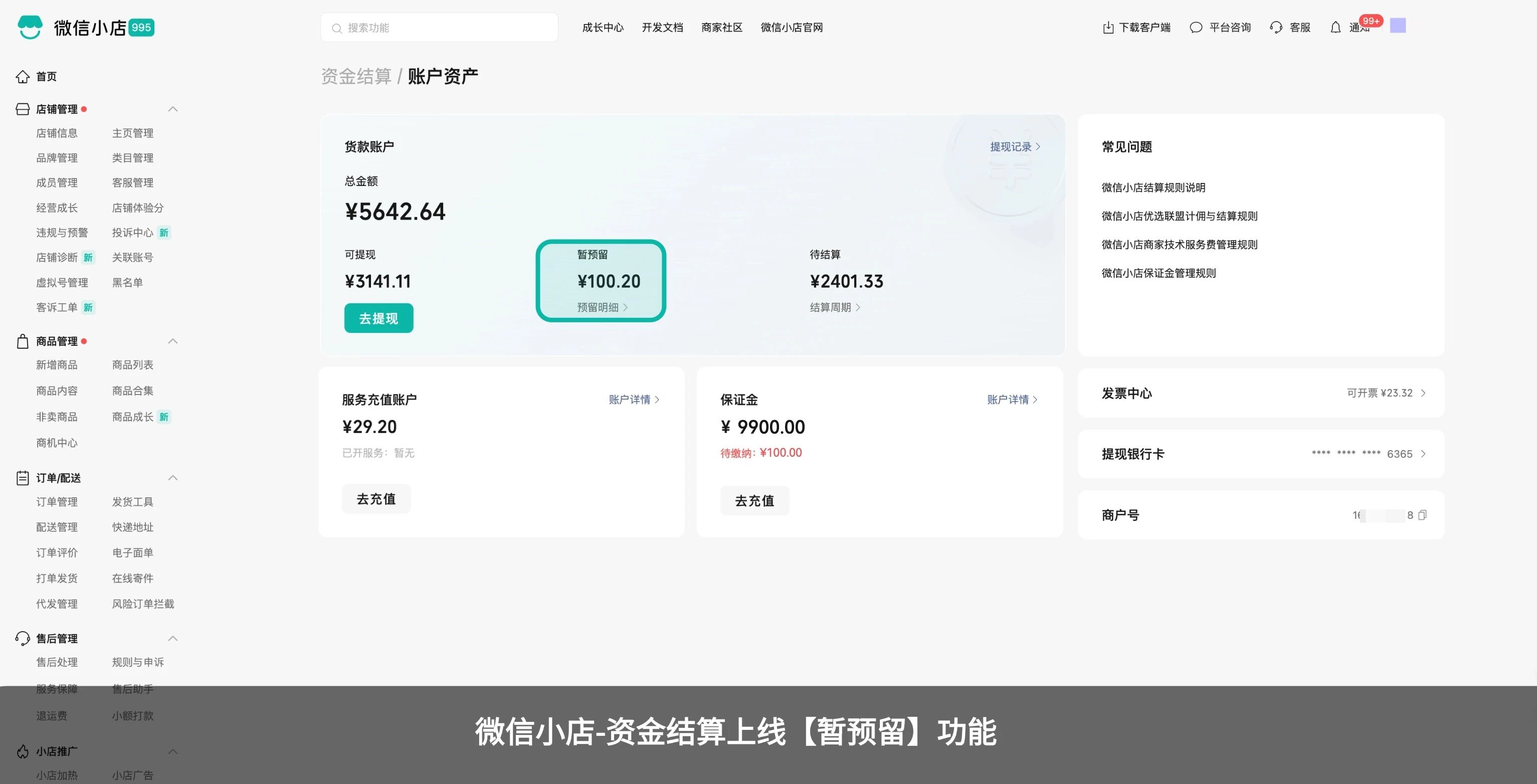The image size is (1537, 784).
Task: Open the 发票中心 row
Action: (x=1260, y=393)
